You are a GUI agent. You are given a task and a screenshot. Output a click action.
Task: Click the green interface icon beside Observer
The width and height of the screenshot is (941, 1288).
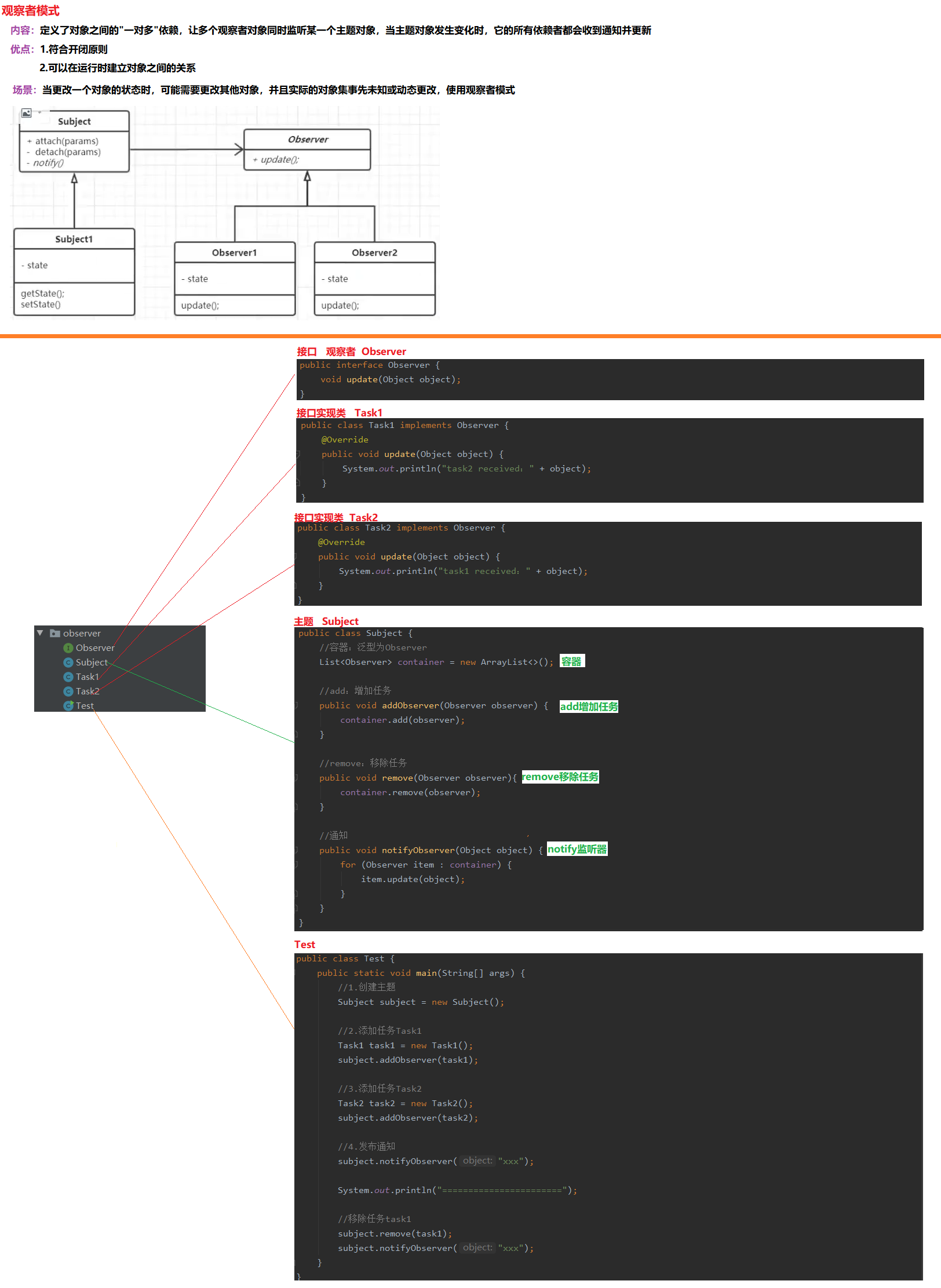[68, 648]
